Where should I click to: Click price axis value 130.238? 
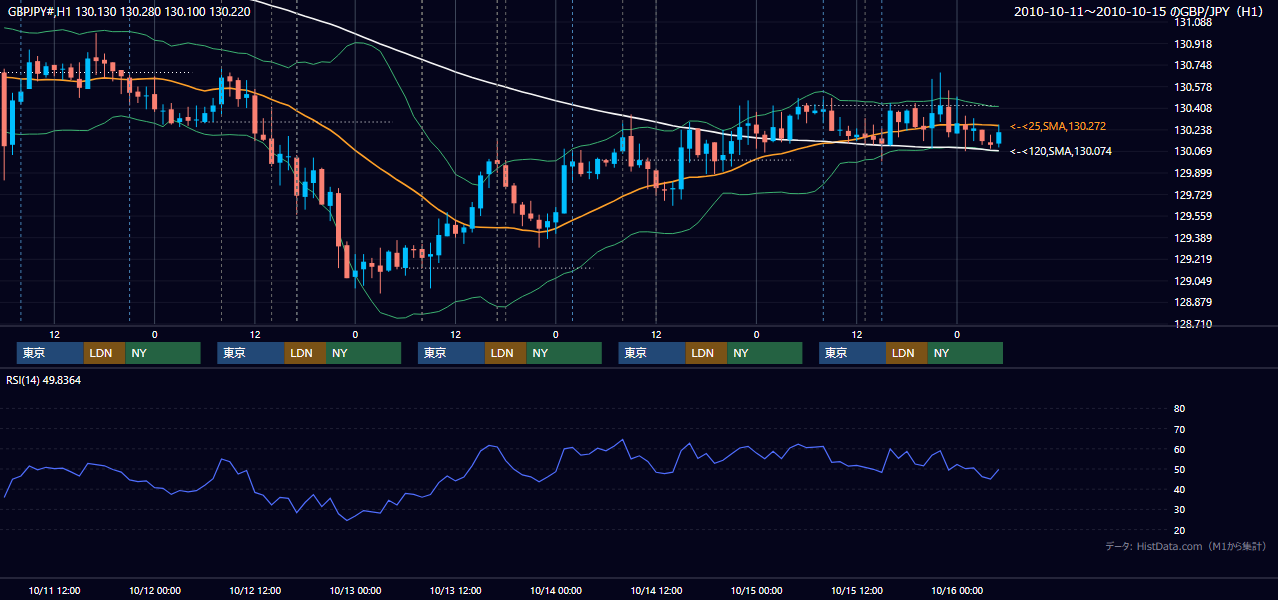tap(1192, 130)
